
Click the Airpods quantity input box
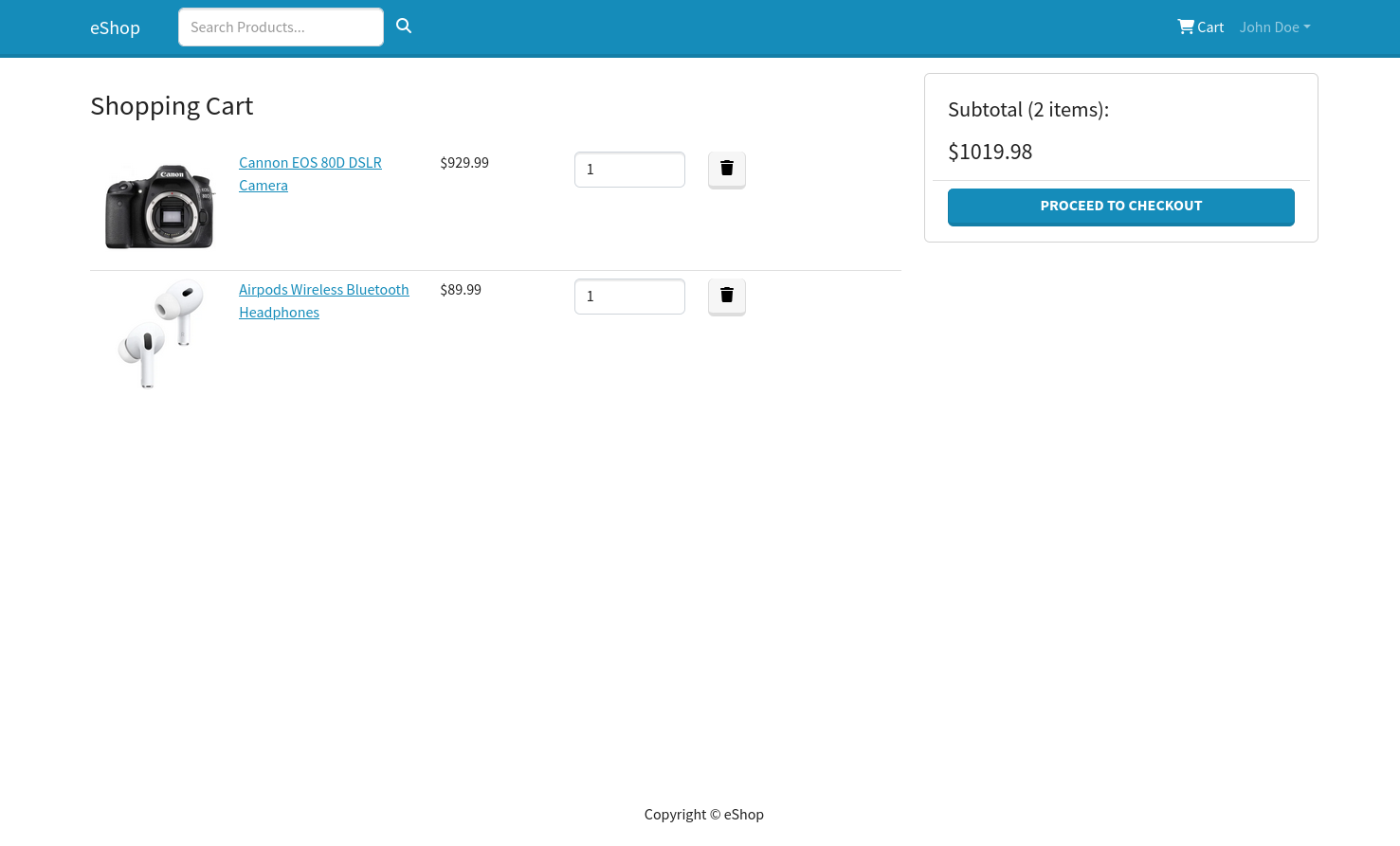coord(629,296)
